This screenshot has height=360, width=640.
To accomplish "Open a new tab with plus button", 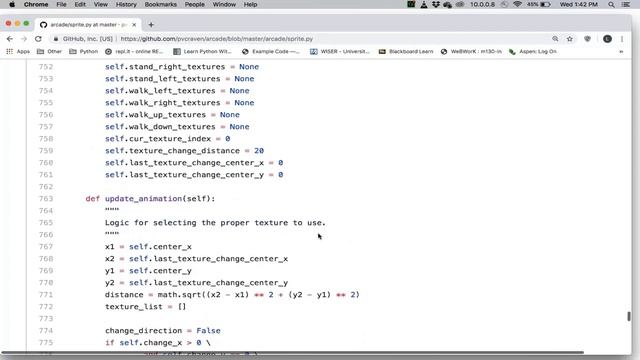I will coord(151,24).
